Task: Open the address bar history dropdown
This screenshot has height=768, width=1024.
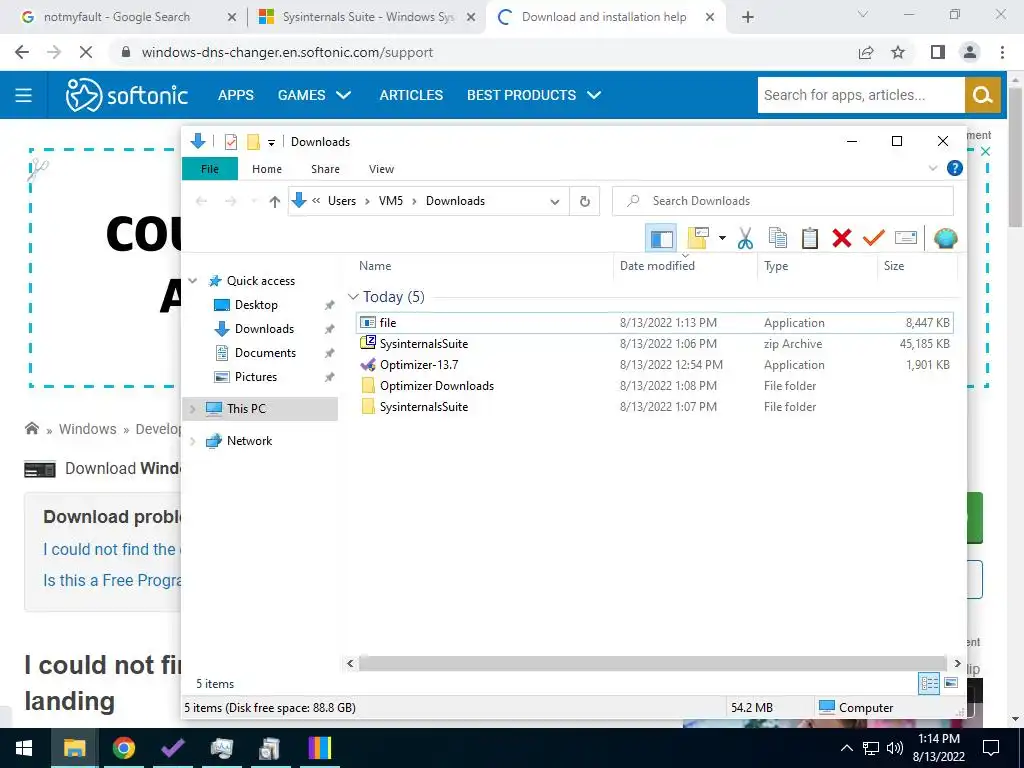Action: (554, 202)
